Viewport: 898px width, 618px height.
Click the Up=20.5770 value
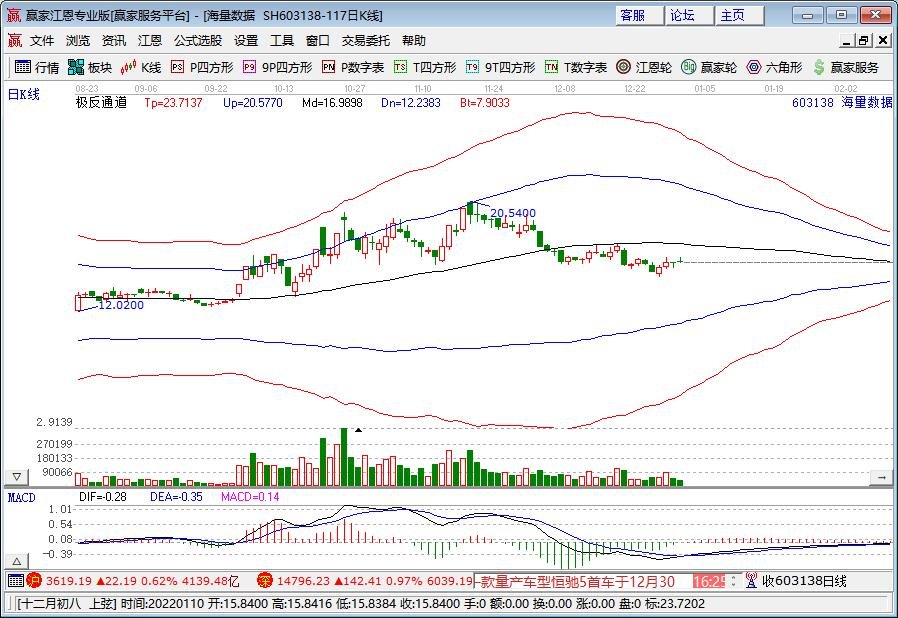[253, 103]
